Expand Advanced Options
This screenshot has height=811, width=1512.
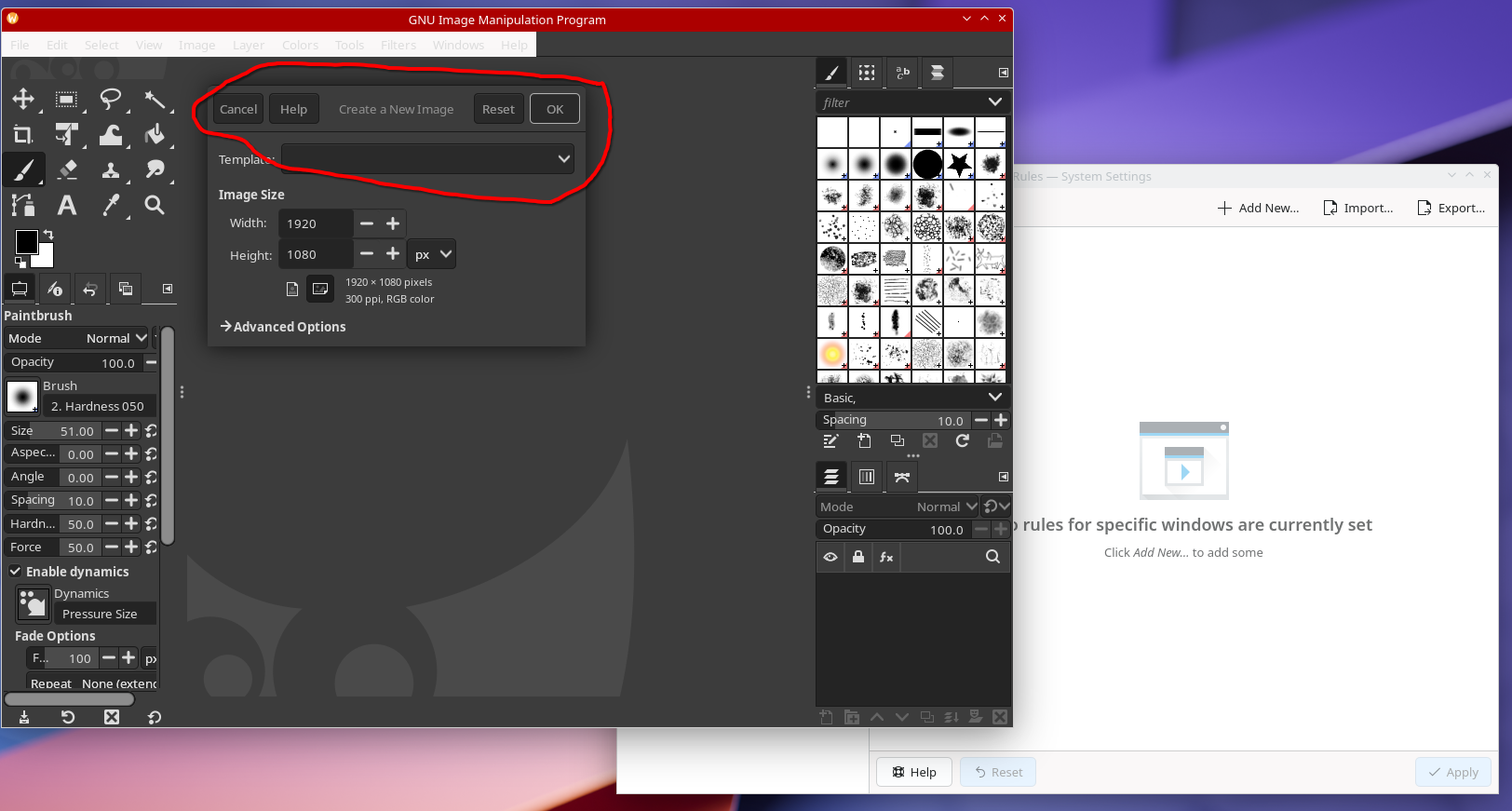[x=283, y=327]
